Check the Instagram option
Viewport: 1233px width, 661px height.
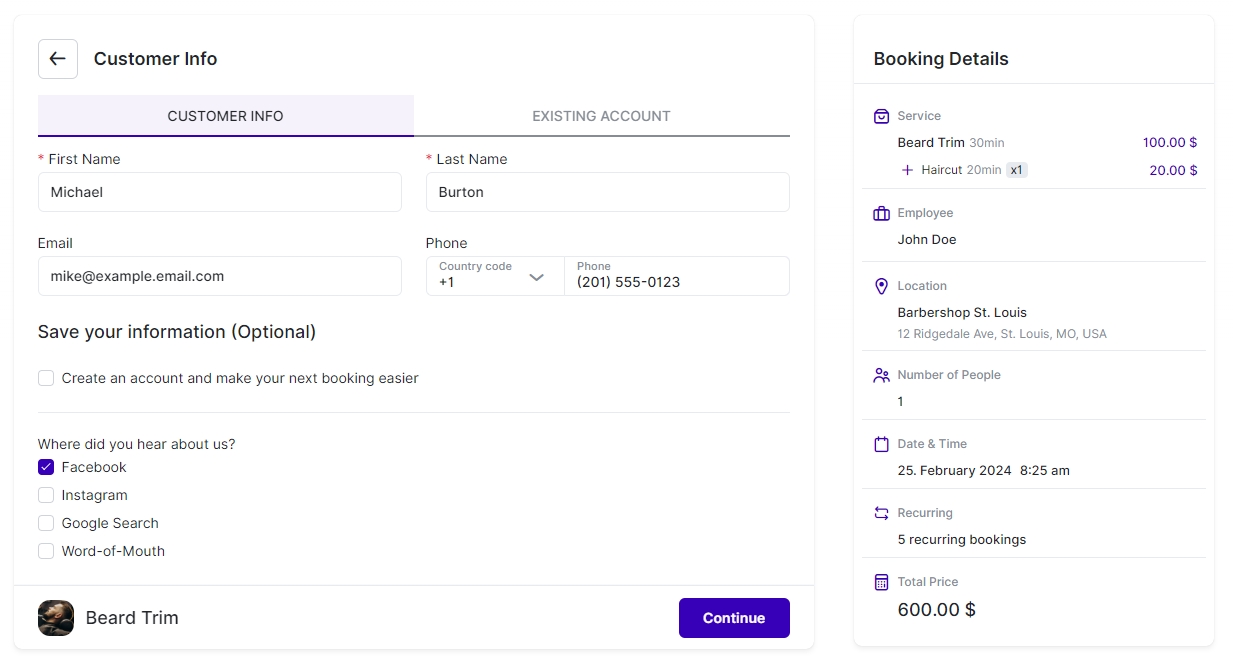coord(46,495)
